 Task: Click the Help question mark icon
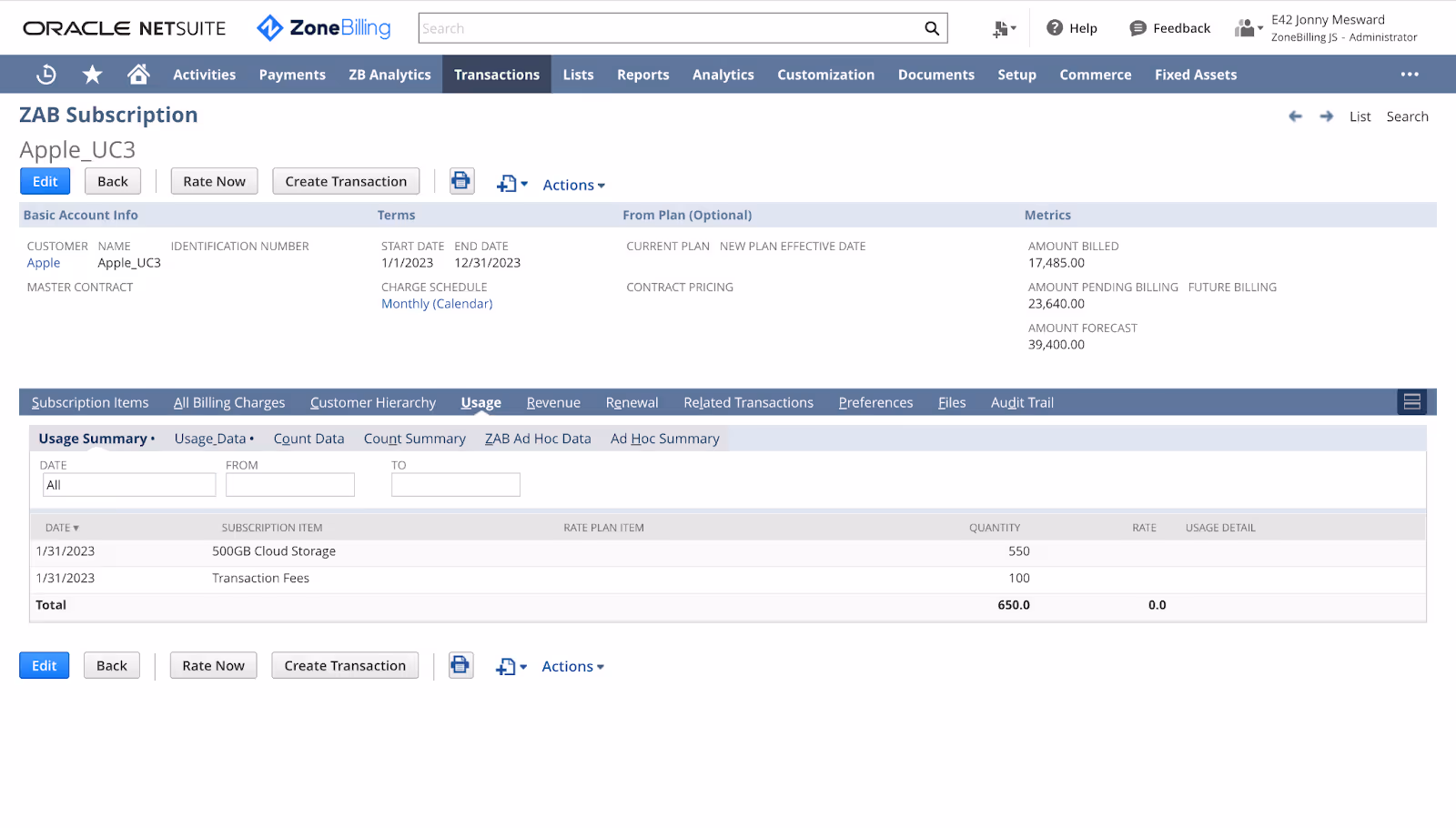click(x=1055, y=28)
